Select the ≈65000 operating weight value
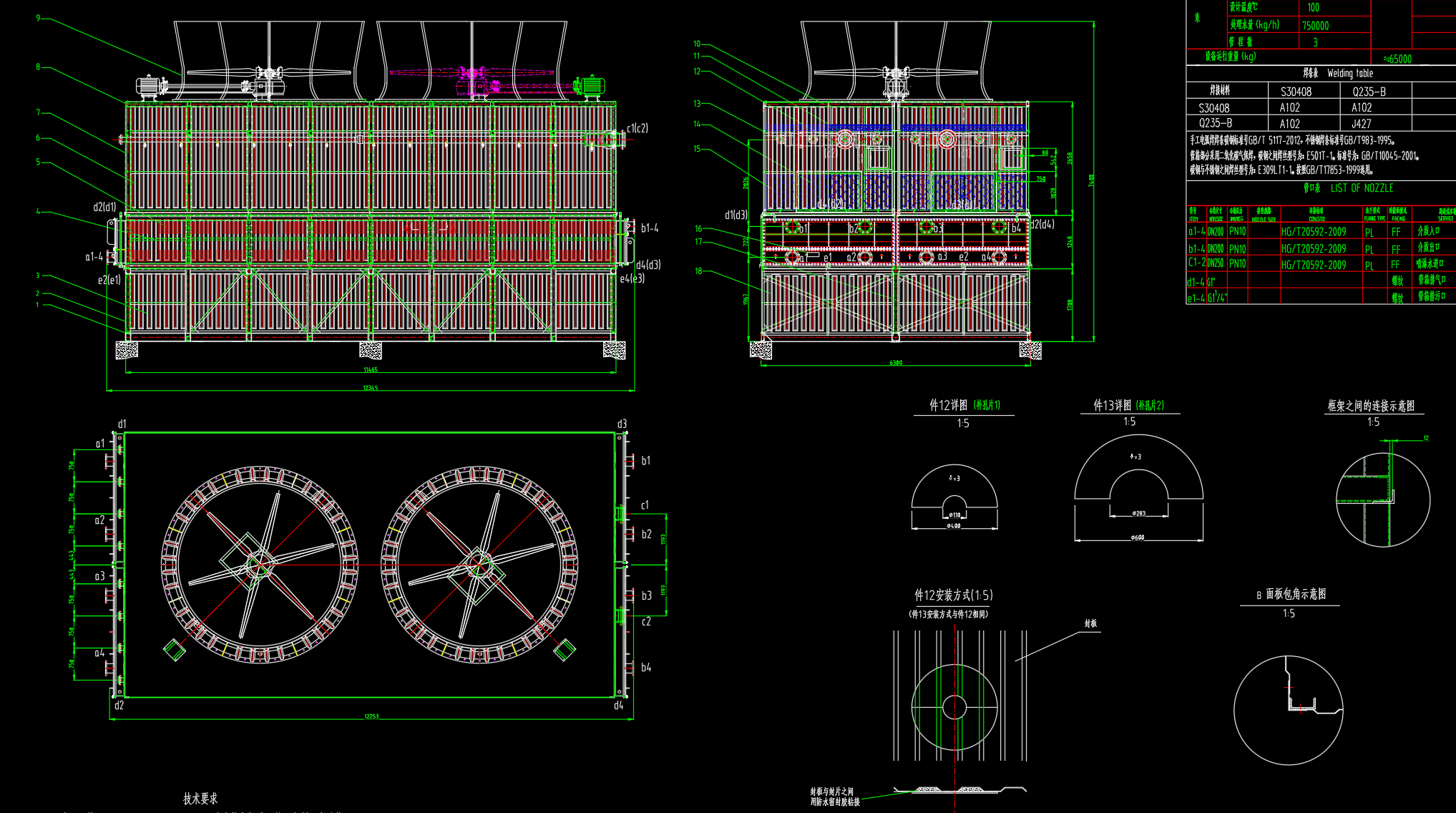This screenshot has width=1456, height=813. click(1397, 59)
